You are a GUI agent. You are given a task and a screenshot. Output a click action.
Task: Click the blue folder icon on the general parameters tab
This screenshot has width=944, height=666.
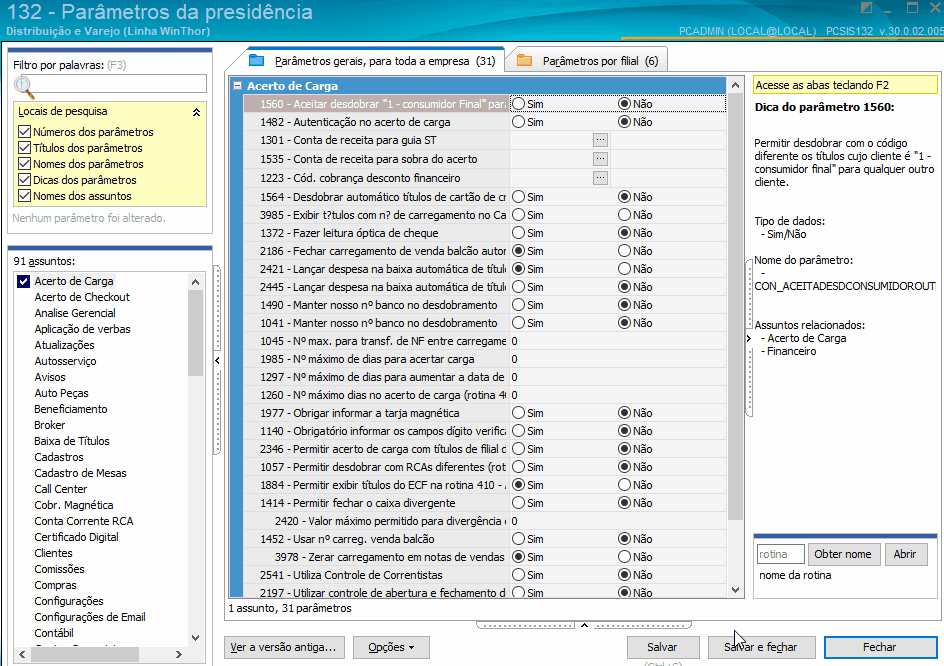pyautogui.click(x=257, y=60)
